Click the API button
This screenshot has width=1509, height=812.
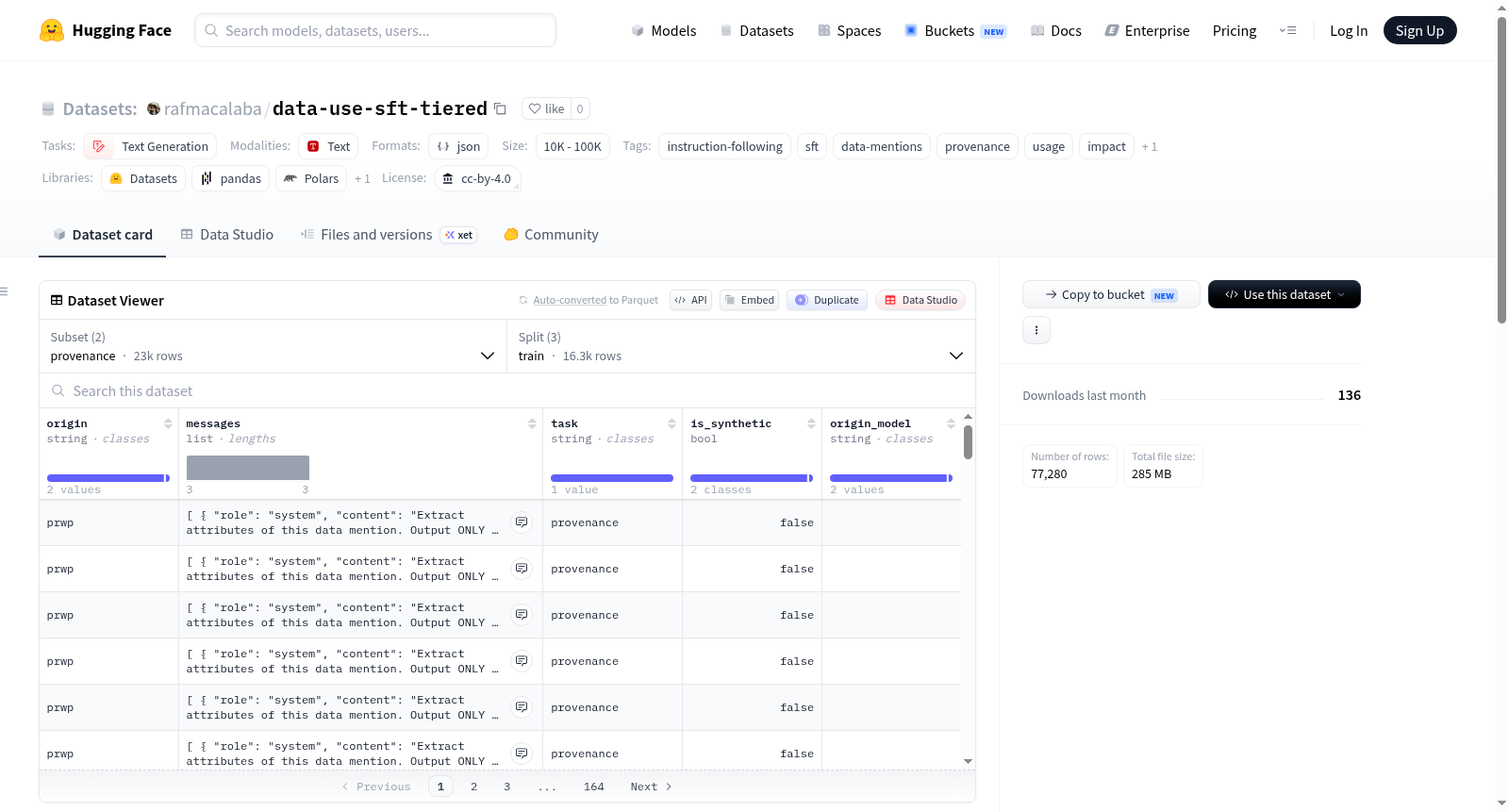690,300
